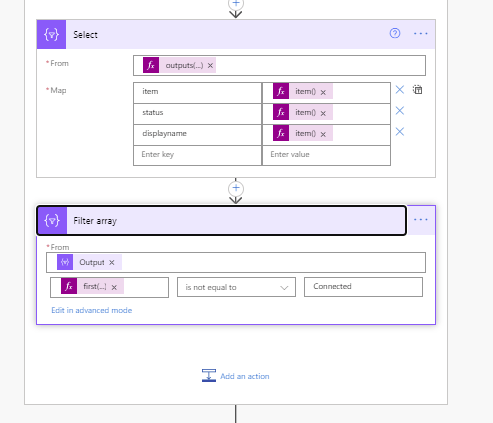
Task: Click the fx icon in the 'item' row
Action: 281,91
